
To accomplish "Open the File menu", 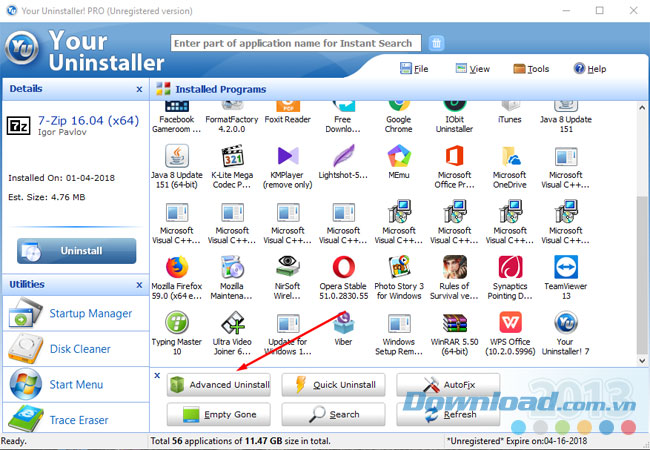I will 414,69.
